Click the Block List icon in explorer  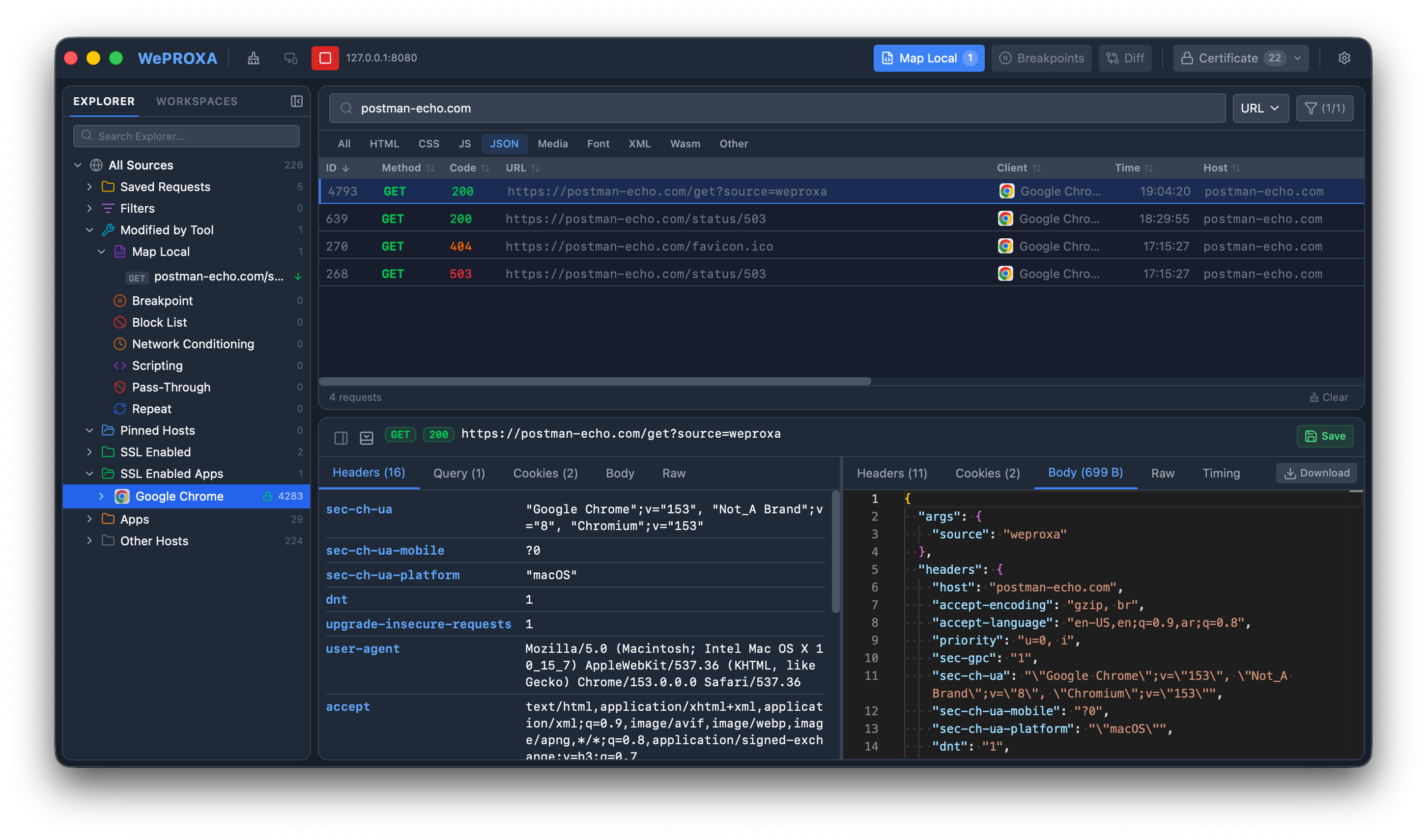click(x=119, y=322)
